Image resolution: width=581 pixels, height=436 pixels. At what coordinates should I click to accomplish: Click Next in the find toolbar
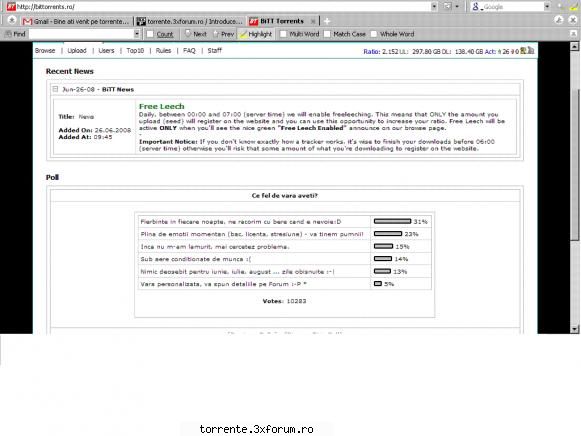pos(196,34)
